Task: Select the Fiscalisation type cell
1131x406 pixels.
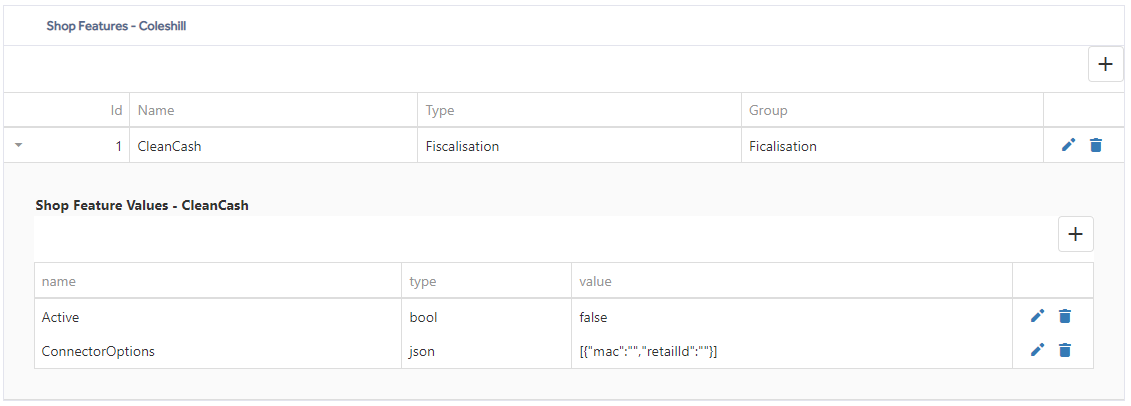Action: [579, 146]
